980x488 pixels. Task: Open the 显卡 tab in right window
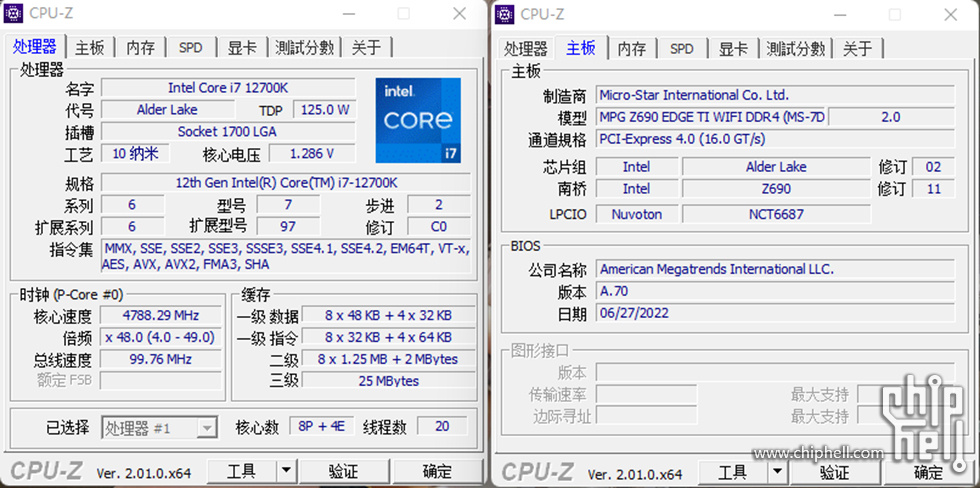coord(734,48)
